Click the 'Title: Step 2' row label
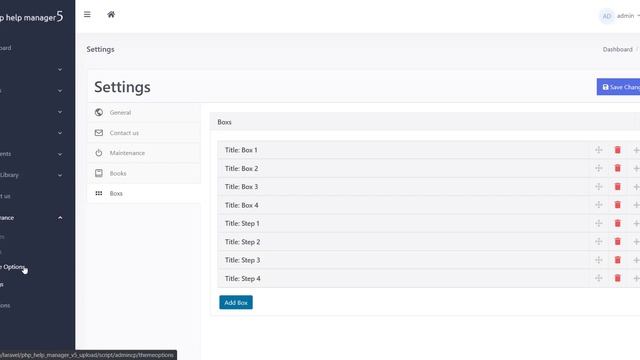Image resolution: width=640 pixels, height=360 pixels. pyautogui.click(x=242, y=242)
